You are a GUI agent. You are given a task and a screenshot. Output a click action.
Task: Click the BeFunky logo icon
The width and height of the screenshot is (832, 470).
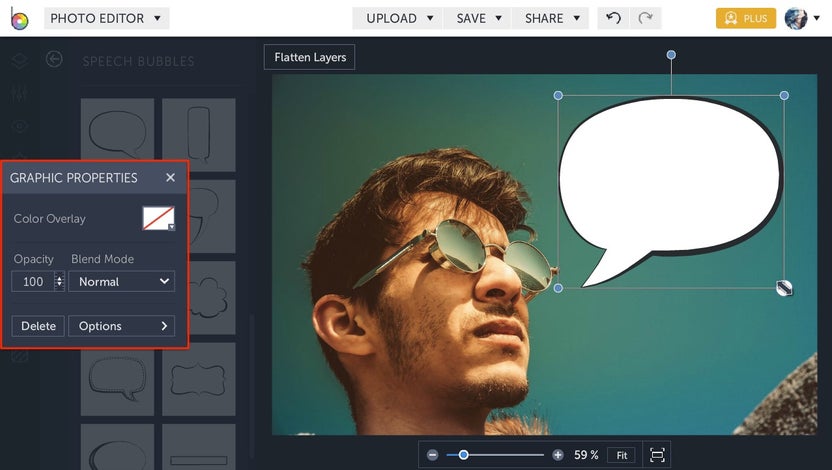pos(19,19)
